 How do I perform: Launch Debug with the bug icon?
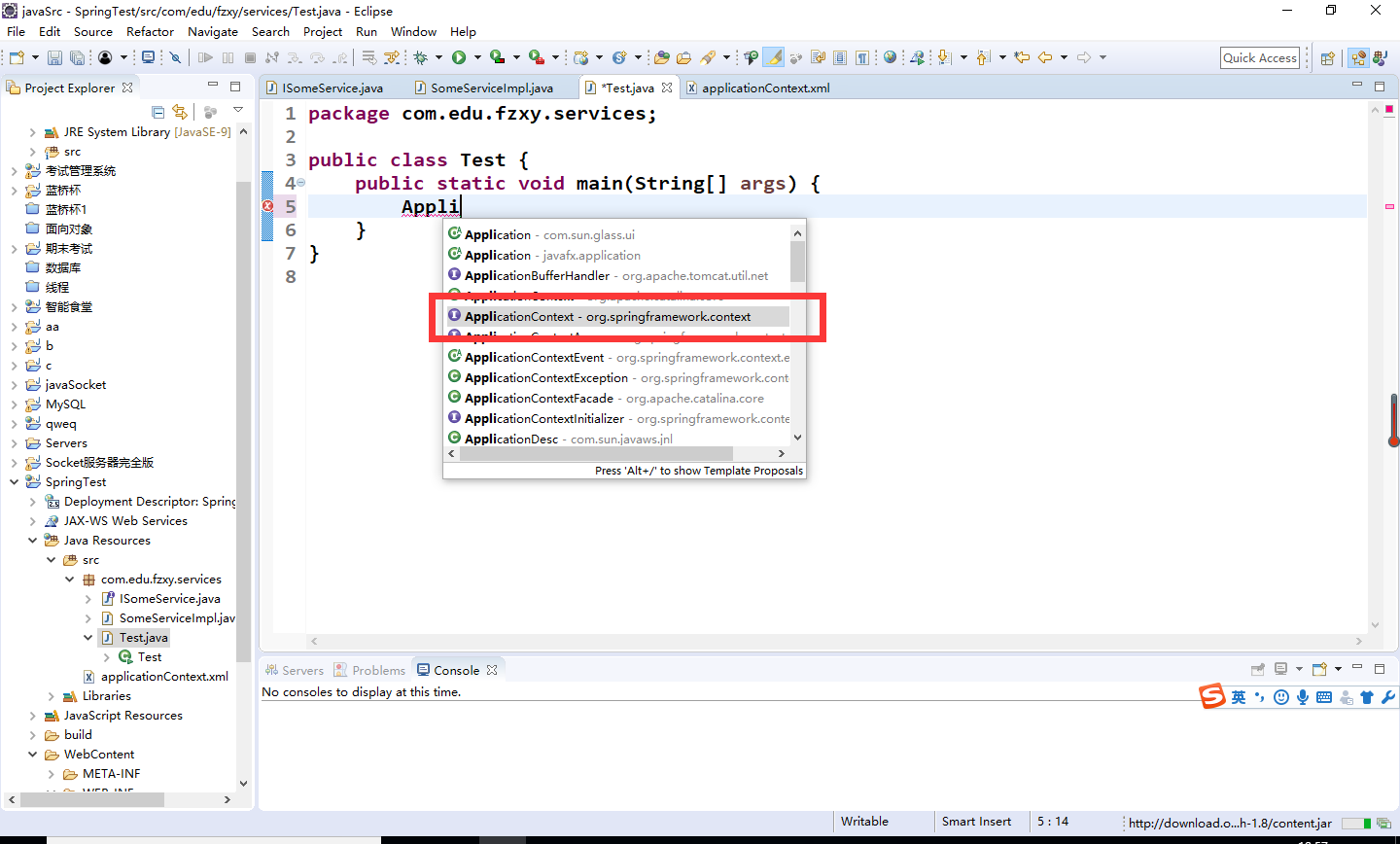[x=421, y=58]
